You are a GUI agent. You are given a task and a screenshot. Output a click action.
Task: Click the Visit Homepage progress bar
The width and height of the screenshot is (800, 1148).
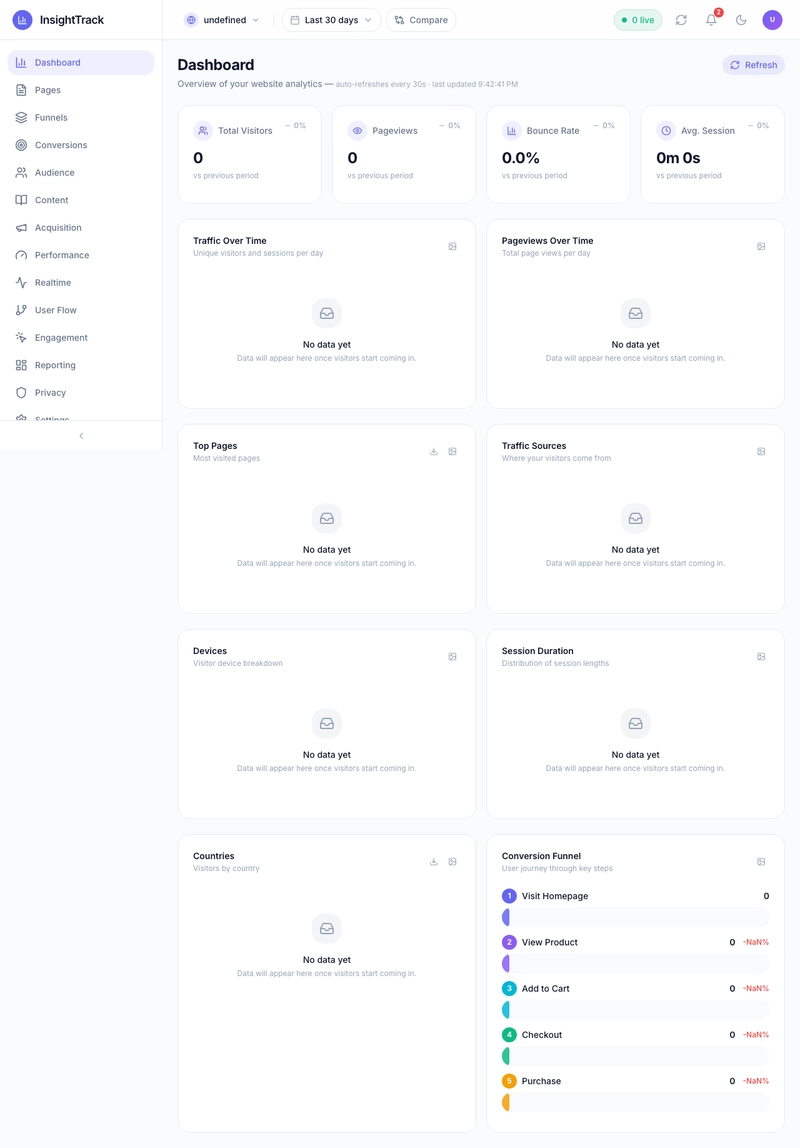tap(635, 917)
